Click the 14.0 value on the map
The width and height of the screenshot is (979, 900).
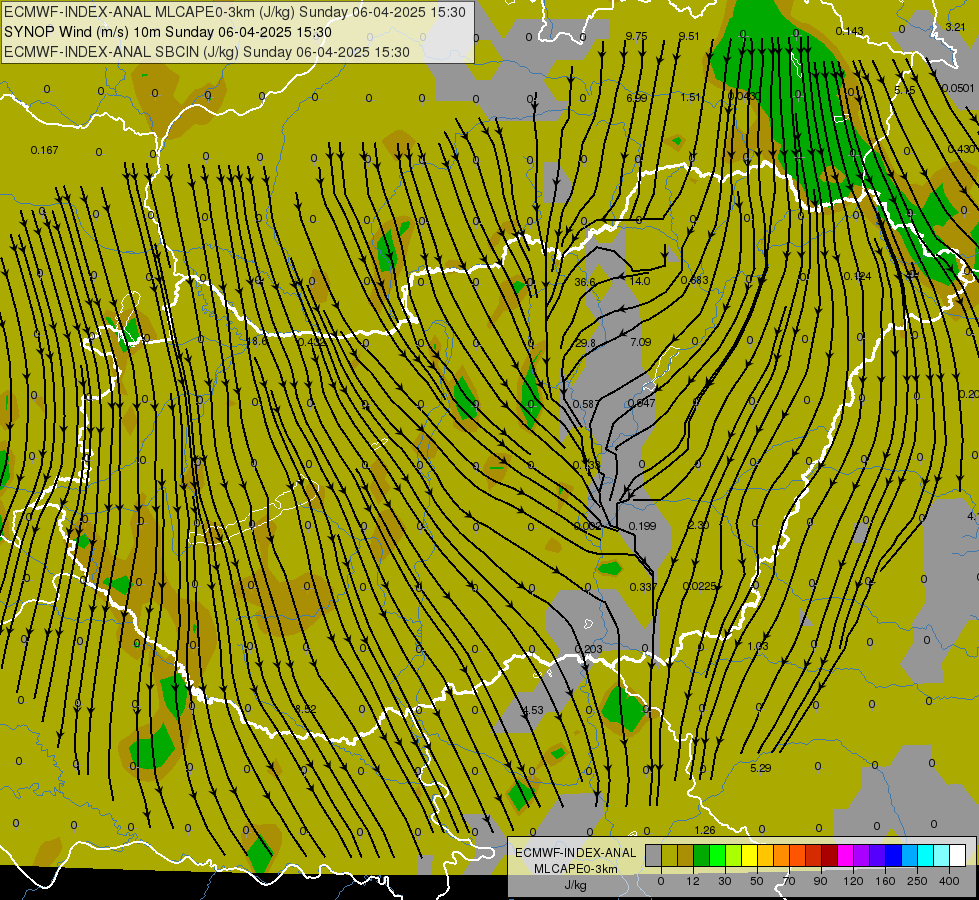tap(640, 281)
